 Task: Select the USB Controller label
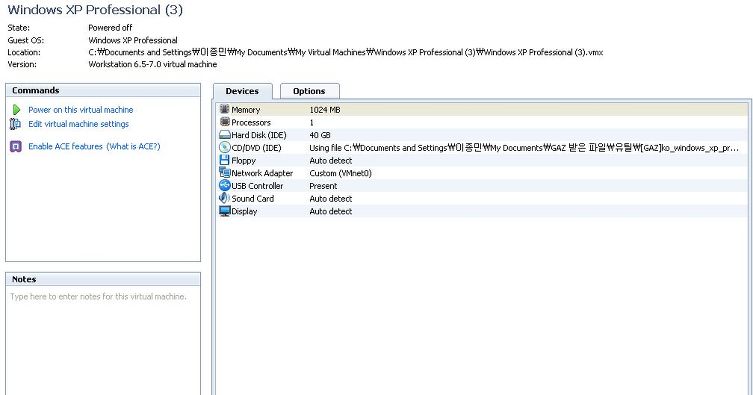point(257,186)
